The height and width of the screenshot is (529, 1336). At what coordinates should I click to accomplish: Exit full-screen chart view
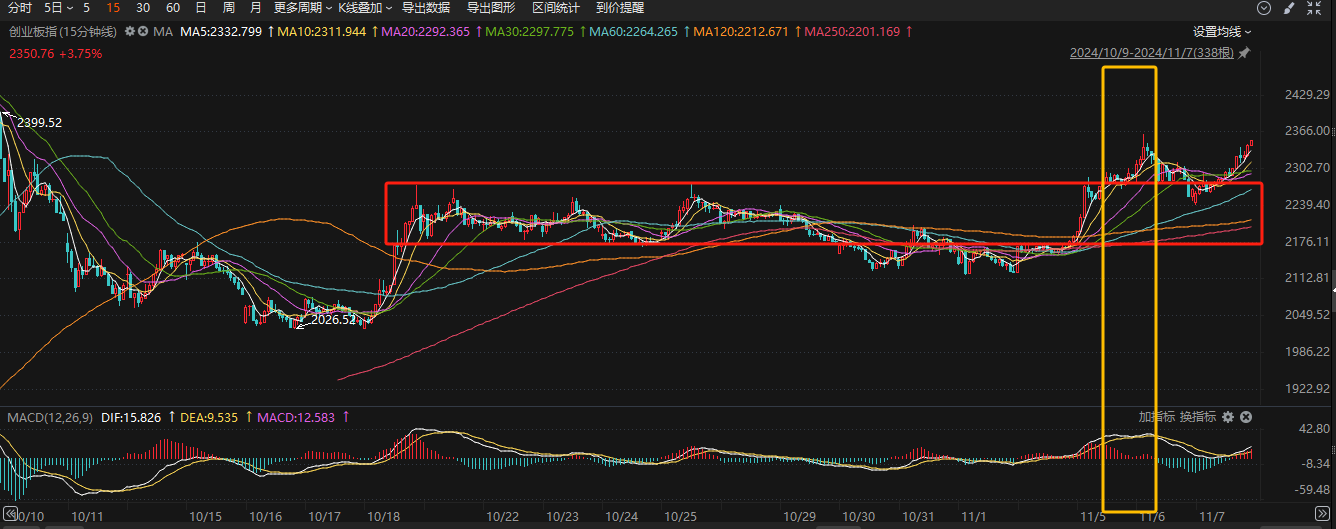[x=1313, y=8]
